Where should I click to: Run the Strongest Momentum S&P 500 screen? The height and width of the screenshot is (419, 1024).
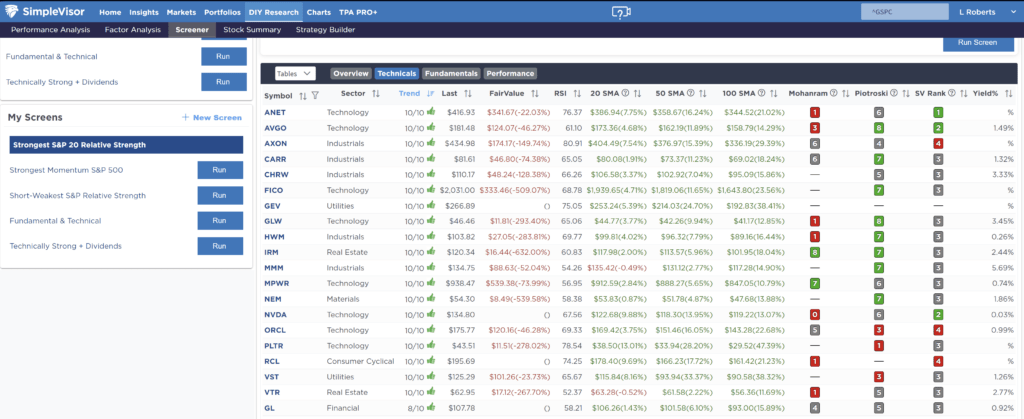coord(220,170)
